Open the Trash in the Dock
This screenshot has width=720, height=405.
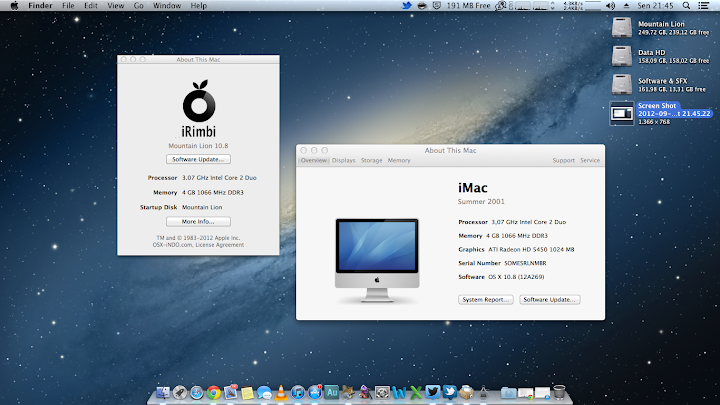[559, 392]
